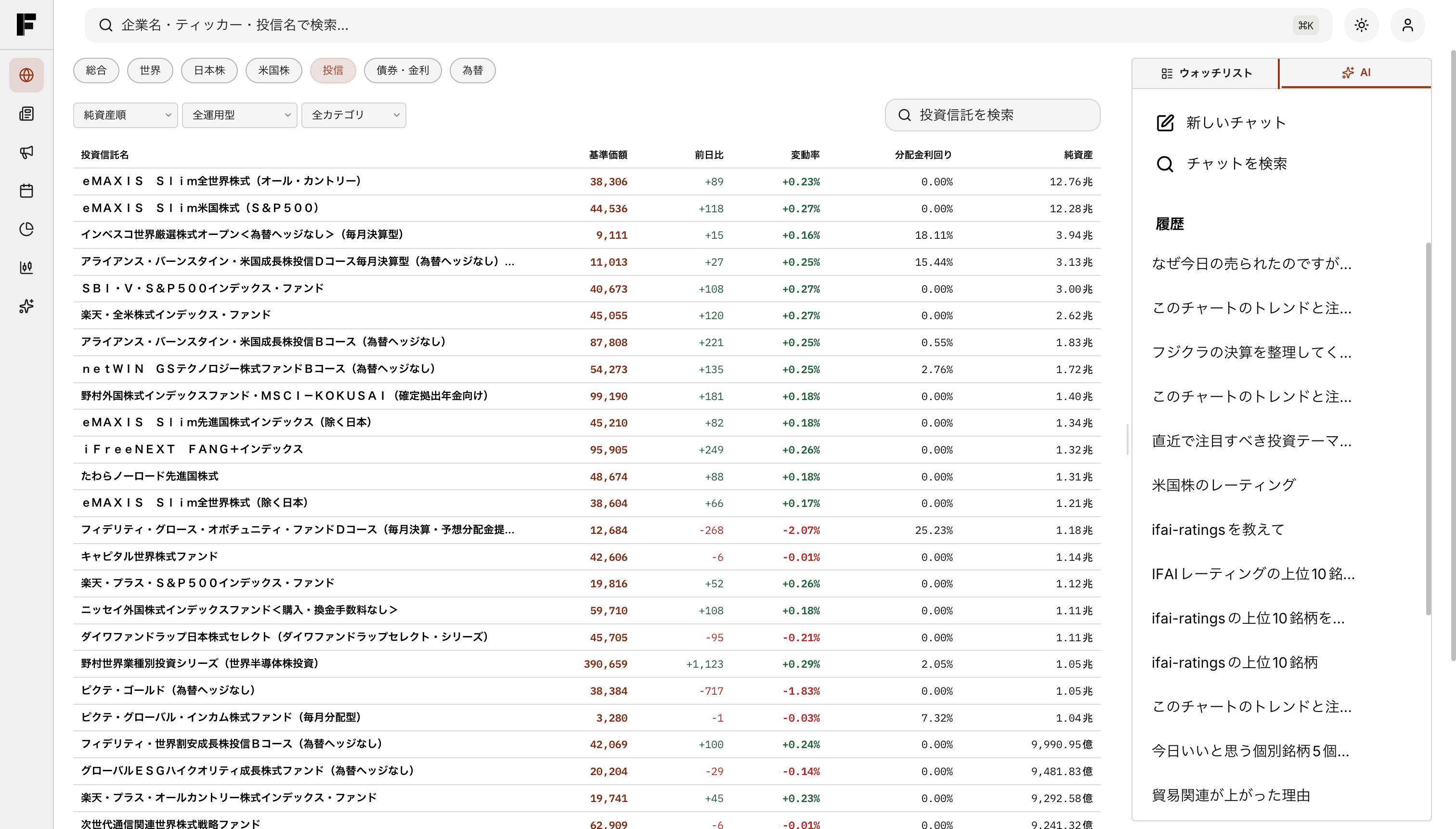The width and height of the screenshot is (1456, 829).
Task: Click the F logo in the sidebar
Action: (x=26, y=25)
